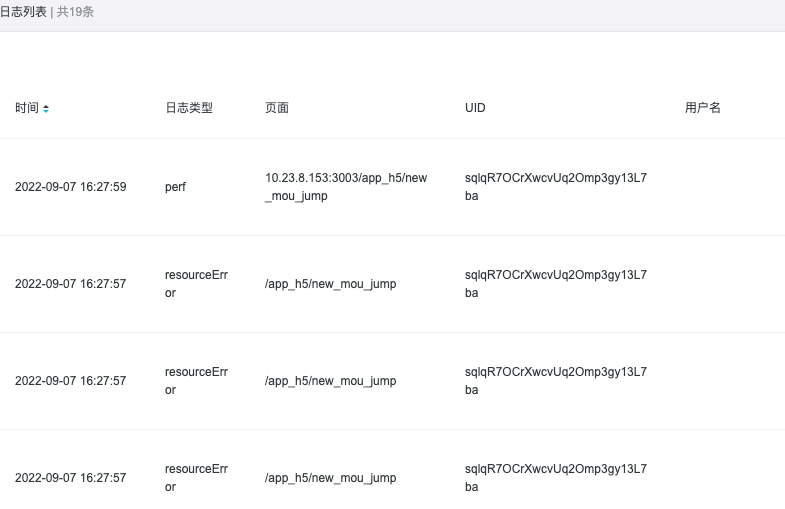Open the third resourceError row's /app_h5/new_mou_jump page
The image size is (785, 509).
click(330, 478)
